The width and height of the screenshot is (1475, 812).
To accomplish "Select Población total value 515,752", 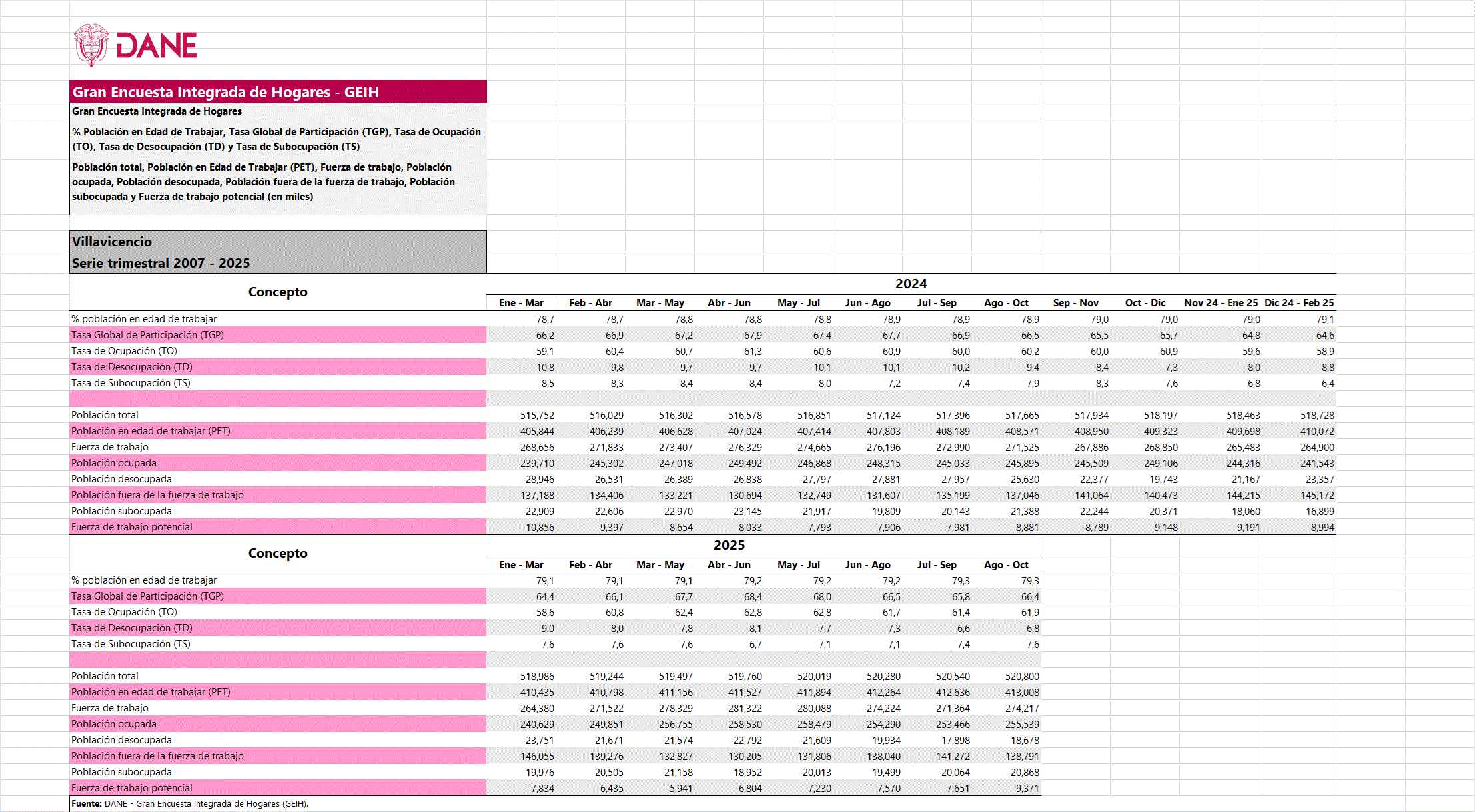I will coord(537,415).
